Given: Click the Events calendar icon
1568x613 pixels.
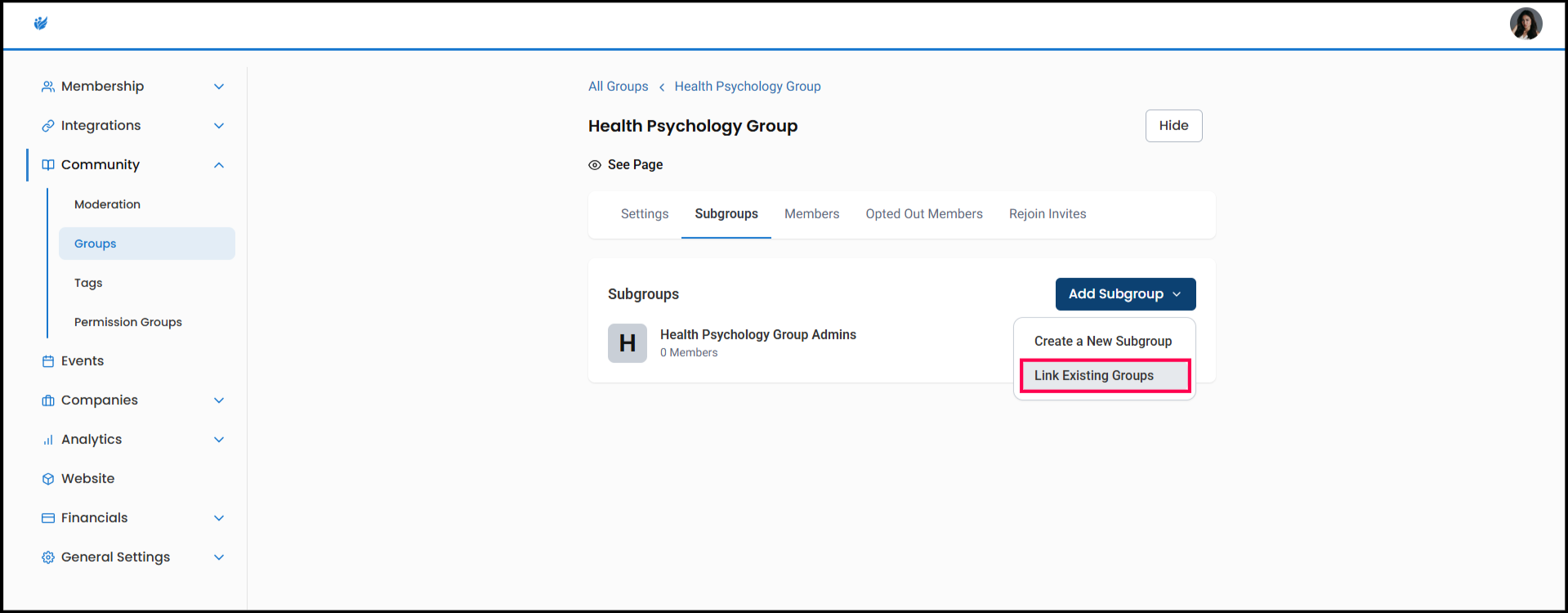Looking at the screenshot, I should (48, 361).
